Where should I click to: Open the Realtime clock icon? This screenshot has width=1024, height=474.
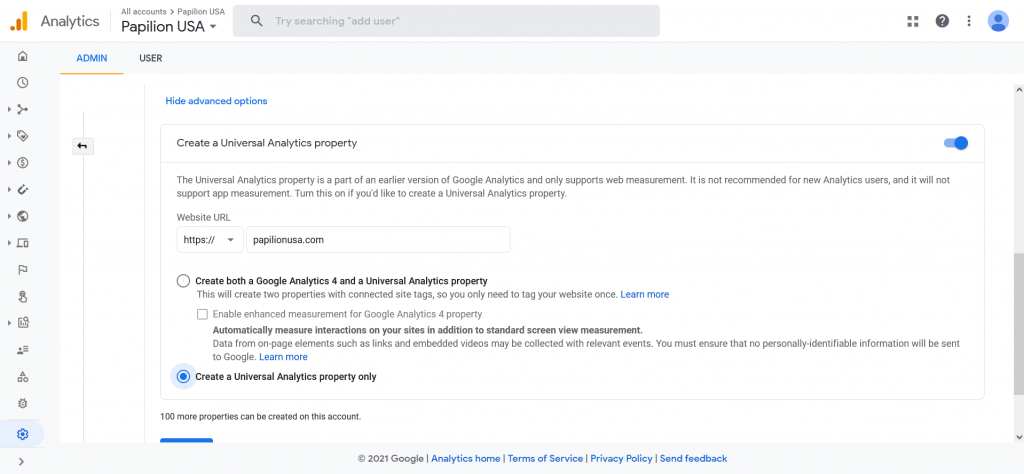(22, 82)
